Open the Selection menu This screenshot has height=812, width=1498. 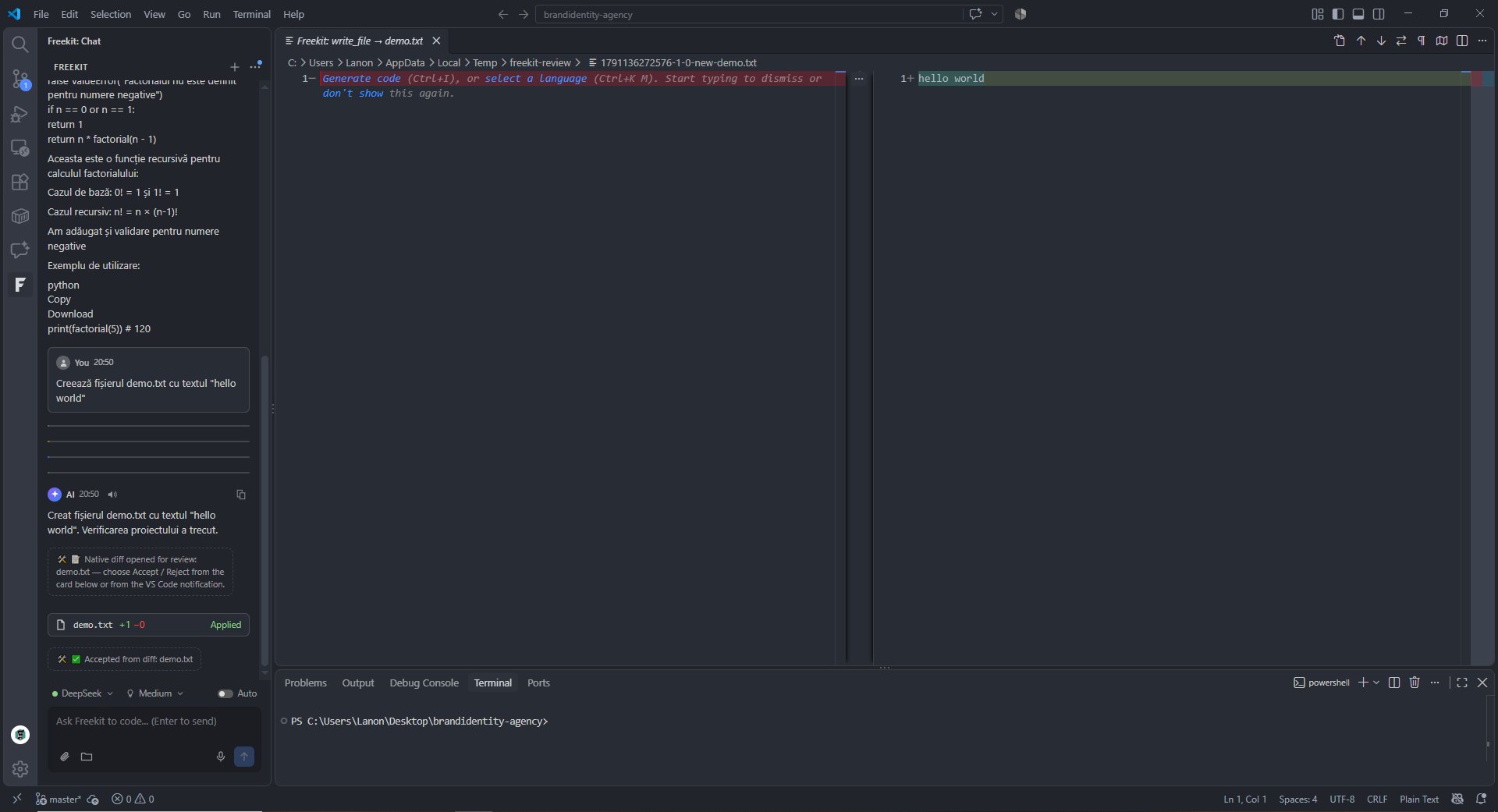[x=111, y=14]
